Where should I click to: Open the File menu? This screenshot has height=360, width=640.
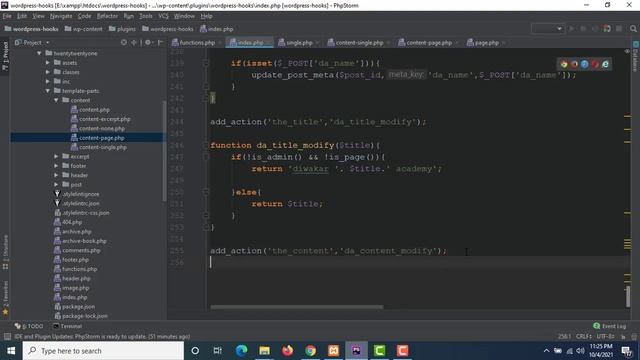pyautogui.click(x=7, y=16)
